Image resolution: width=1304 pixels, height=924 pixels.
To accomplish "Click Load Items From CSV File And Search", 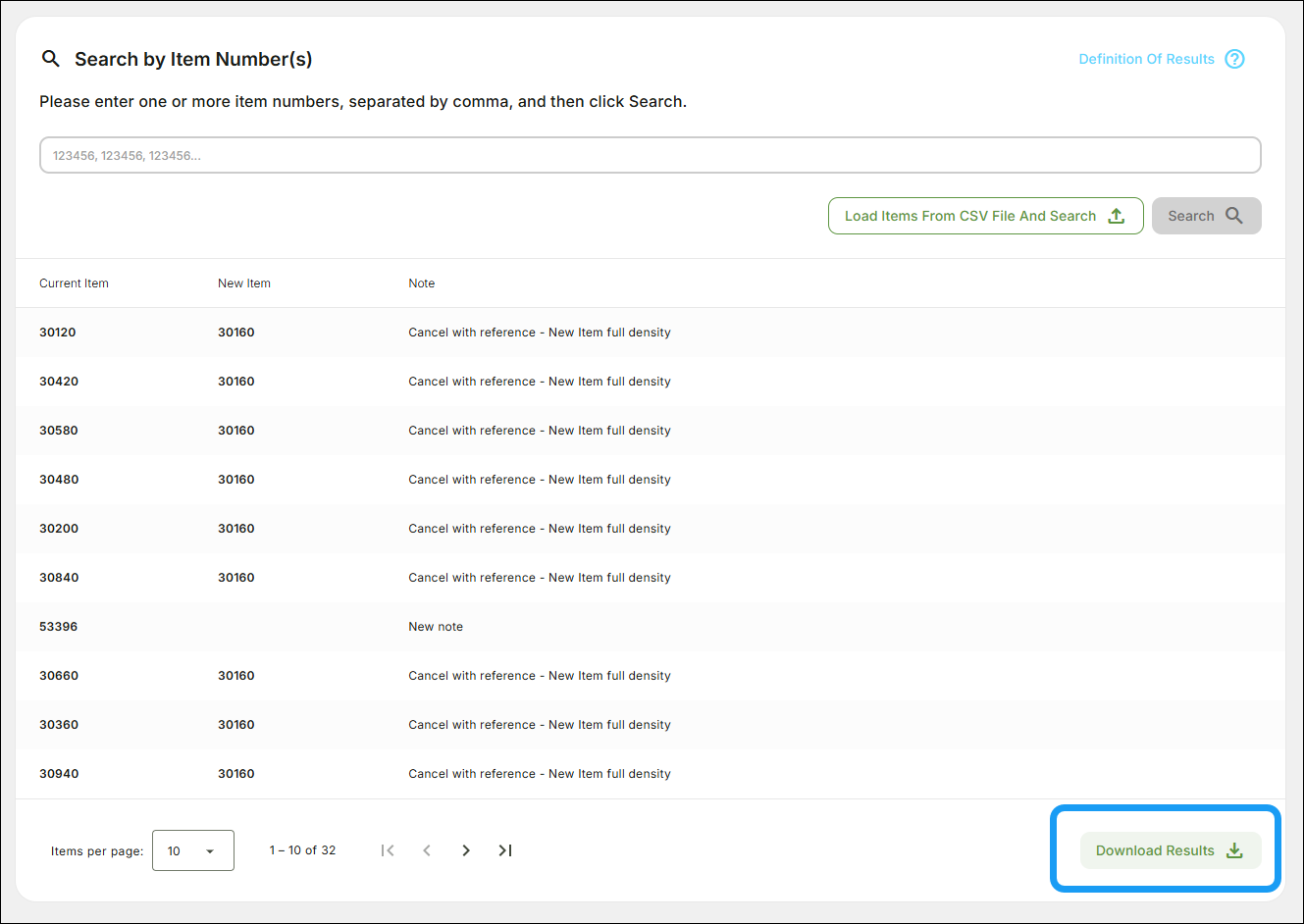I will (969, 216).
